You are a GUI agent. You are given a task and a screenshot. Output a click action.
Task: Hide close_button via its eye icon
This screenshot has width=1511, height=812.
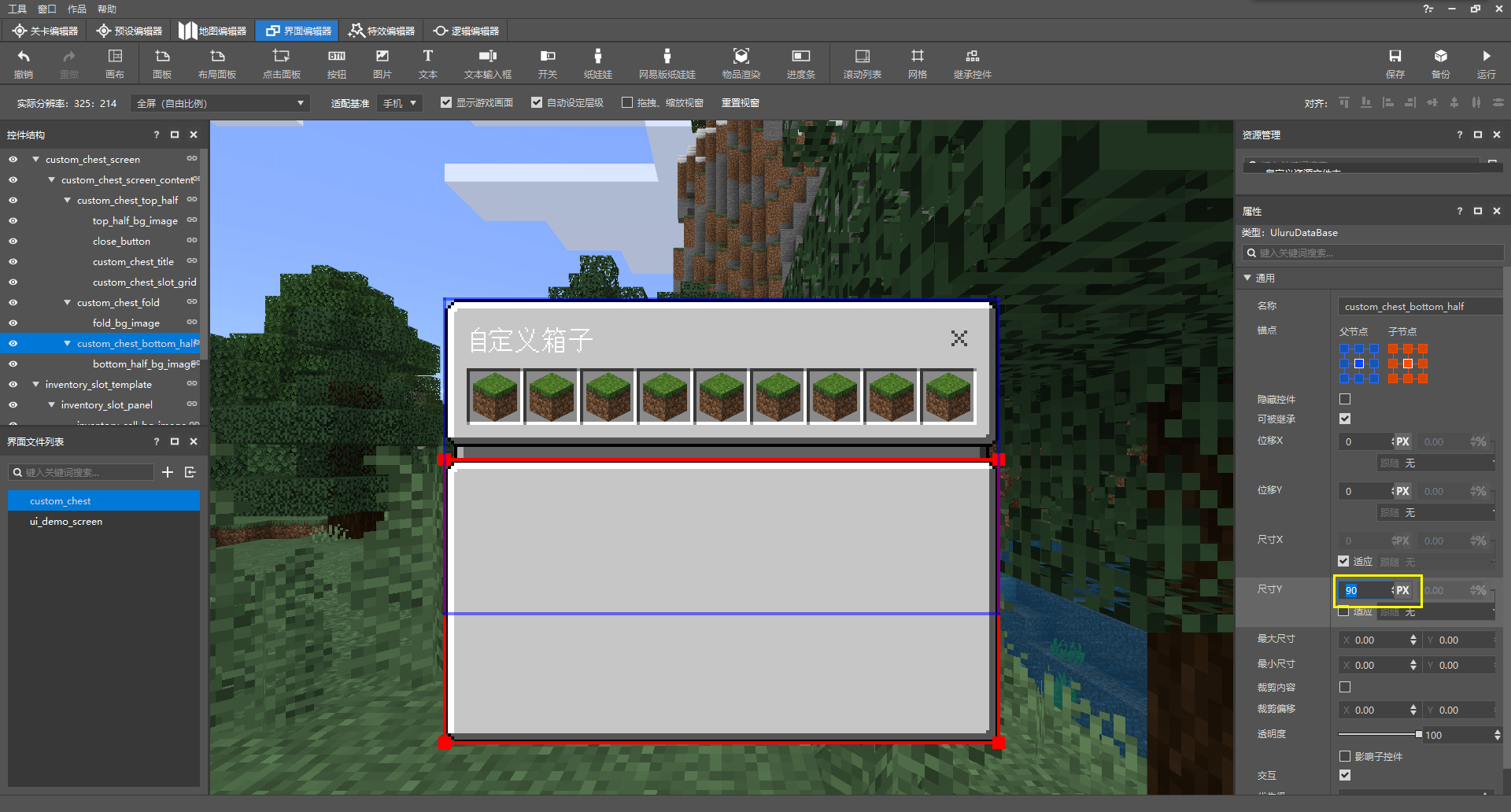13,242
